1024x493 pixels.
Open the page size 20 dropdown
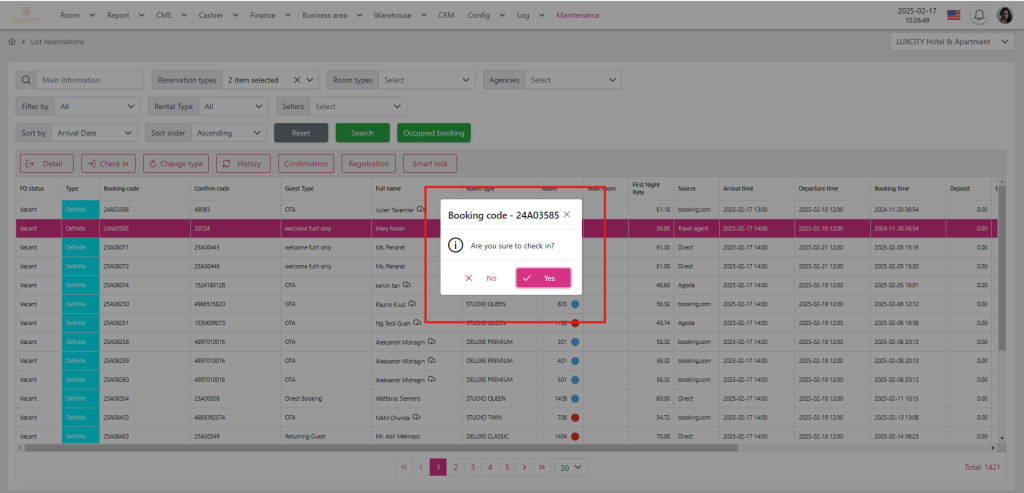point(571,467)
